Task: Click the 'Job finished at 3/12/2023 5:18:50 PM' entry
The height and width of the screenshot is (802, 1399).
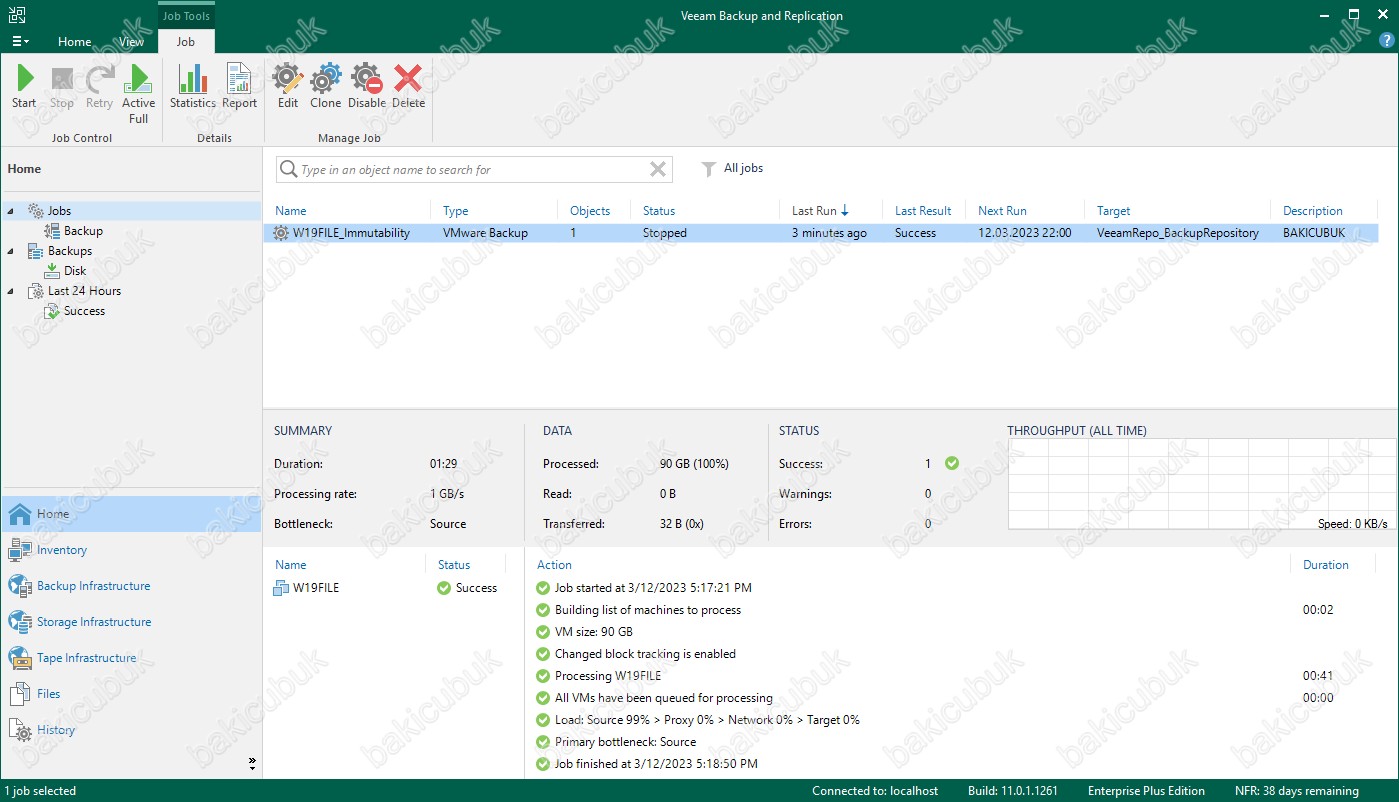Action: 656,764
